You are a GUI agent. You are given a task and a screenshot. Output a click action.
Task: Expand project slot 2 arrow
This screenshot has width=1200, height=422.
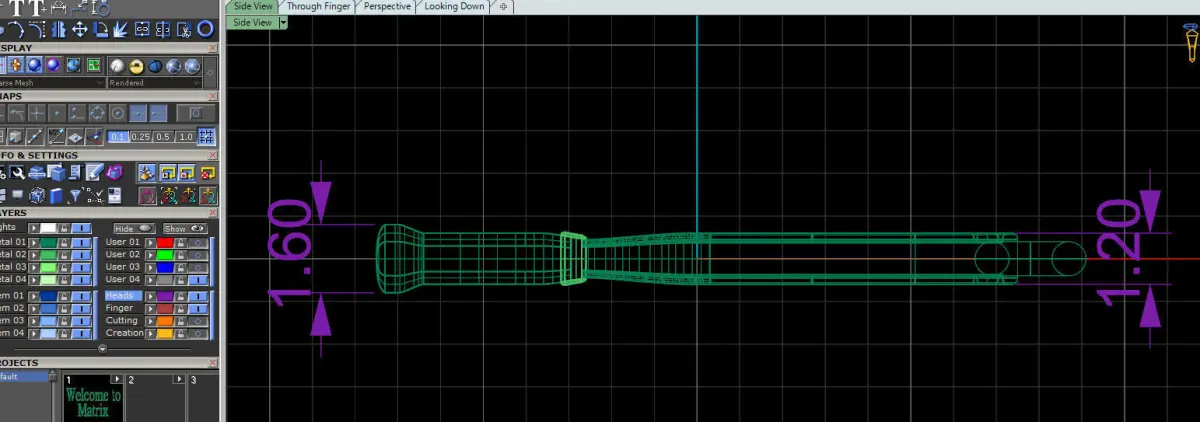179,379
